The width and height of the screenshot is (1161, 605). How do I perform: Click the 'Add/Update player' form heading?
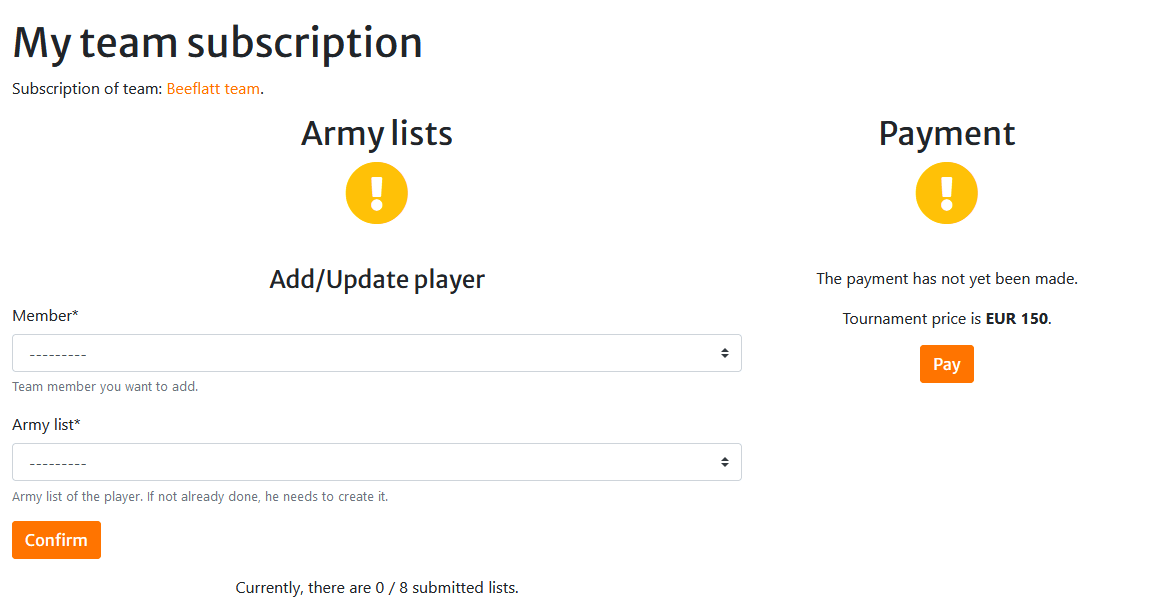[376, 280]
